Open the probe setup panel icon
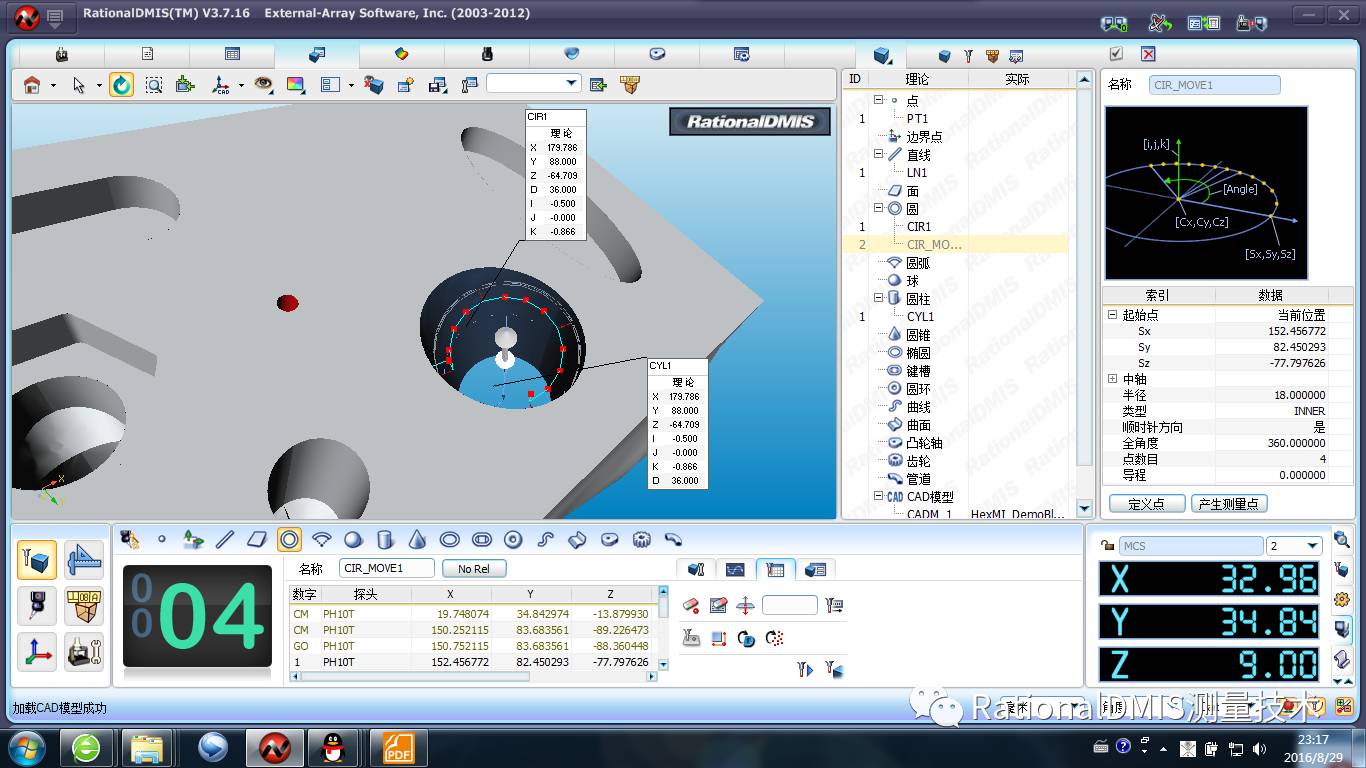The width and height of the screenshot is (1366, 768). click(37, 560)
